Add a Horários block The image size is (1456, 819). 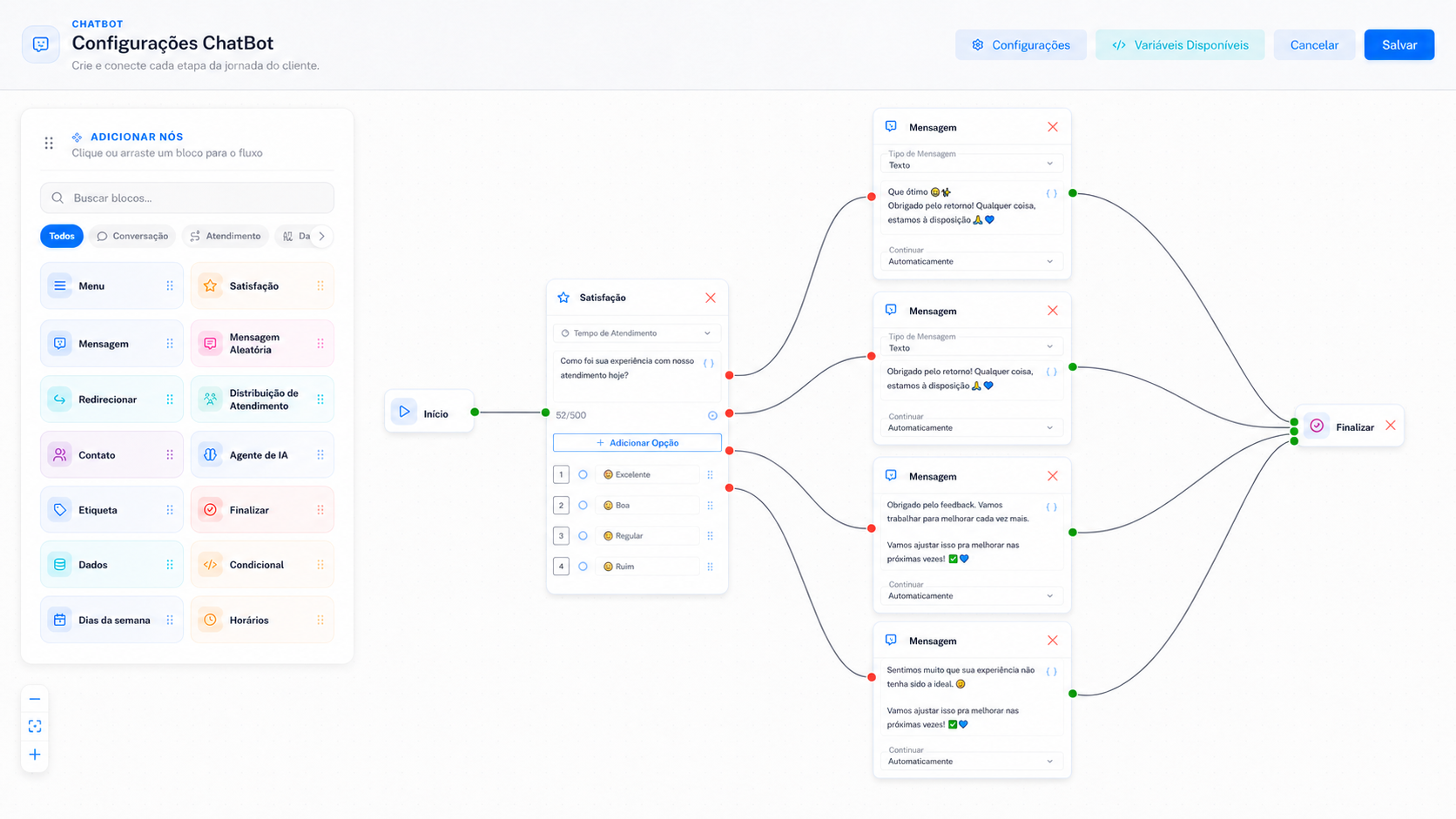click(262, 621)
